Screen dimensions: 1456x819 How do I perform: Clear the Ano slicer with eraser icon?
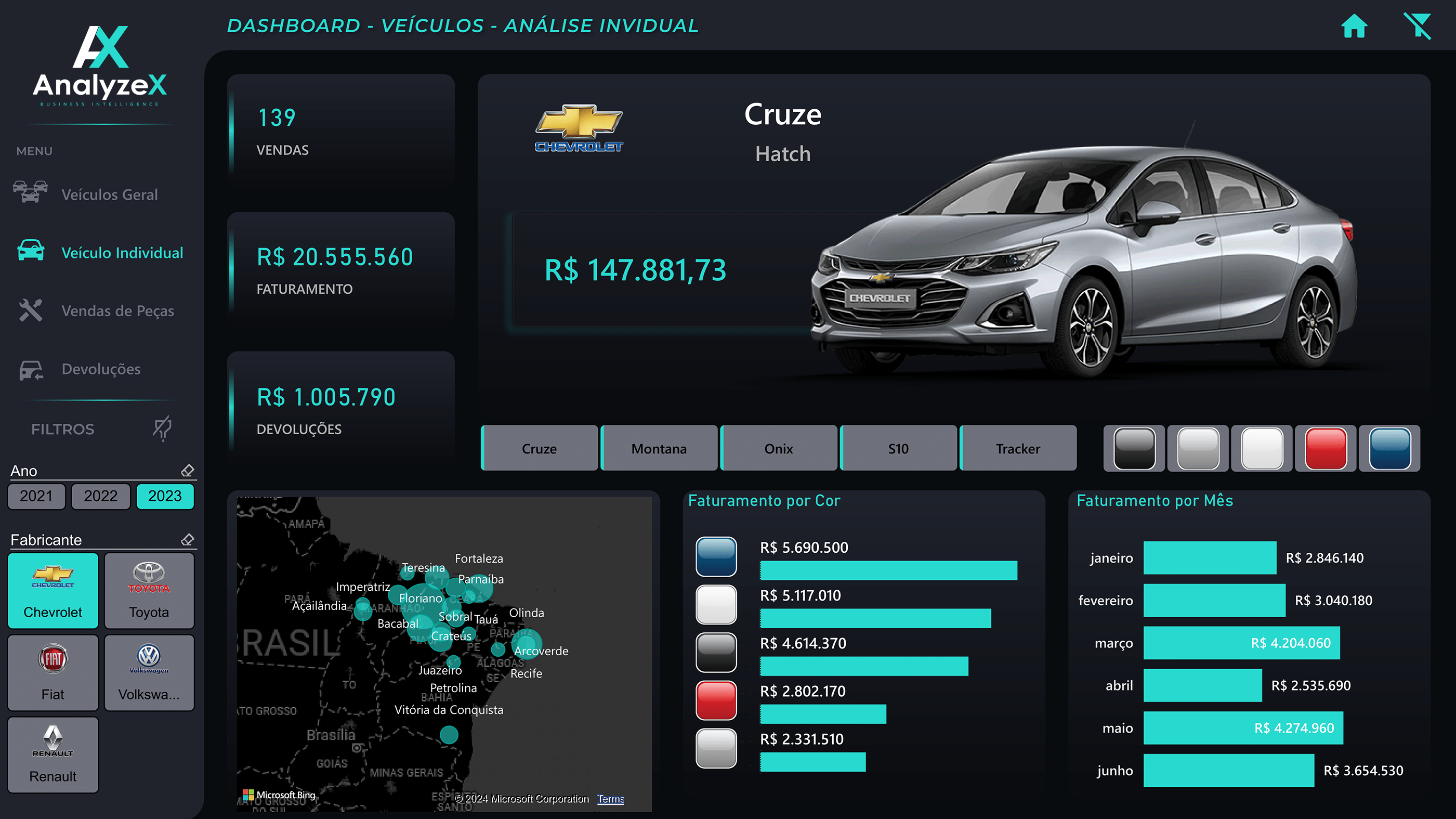tap(188, 470)
